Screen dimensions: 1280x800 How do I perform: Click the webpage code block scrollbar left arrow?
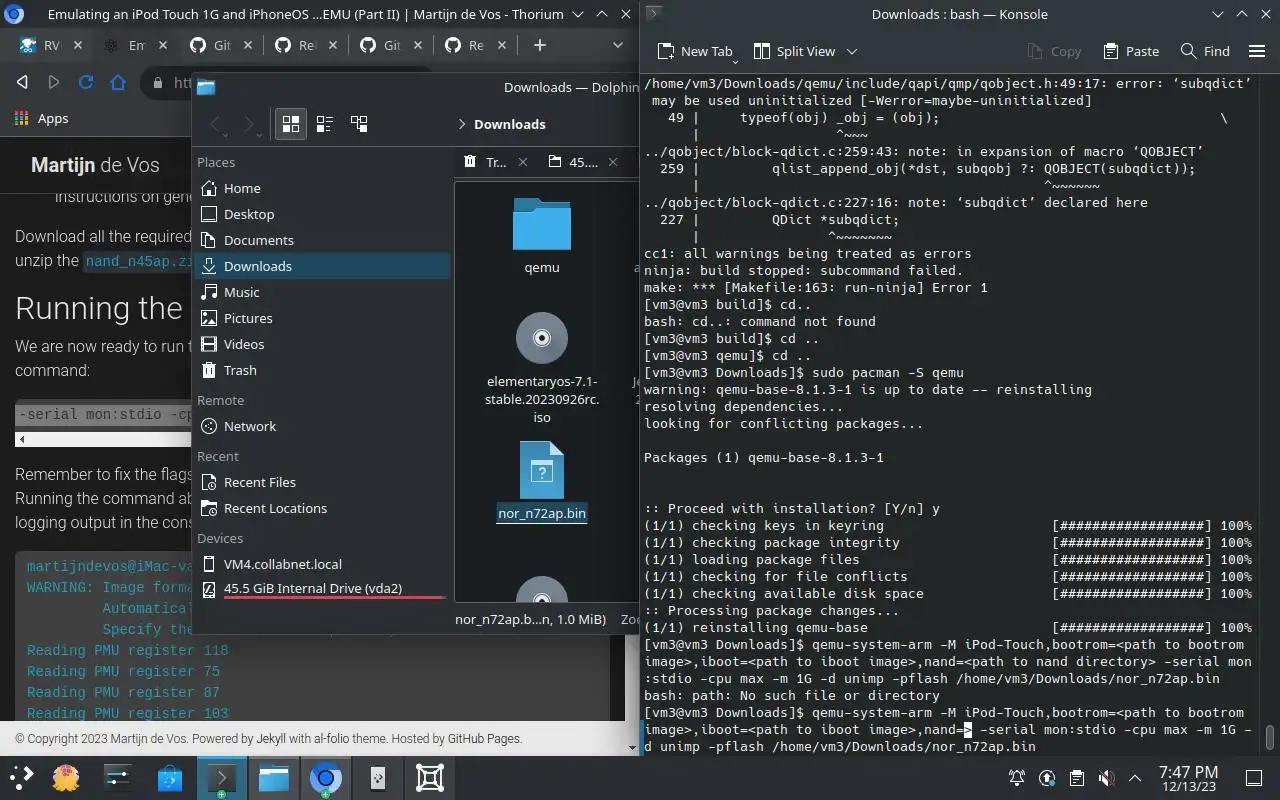[x=23, y=439]
